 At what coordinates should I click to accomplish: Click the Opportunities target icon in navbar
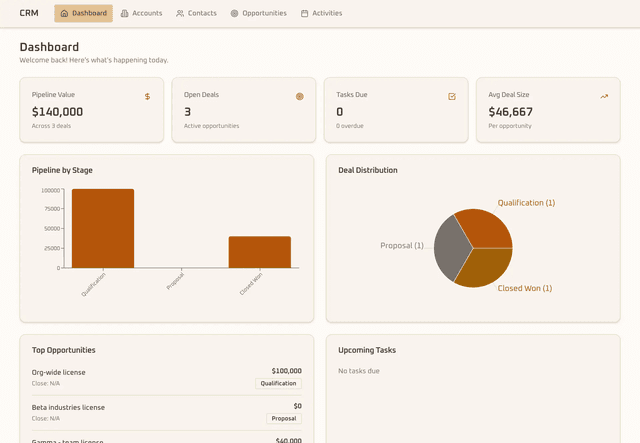tap(235, 14)
